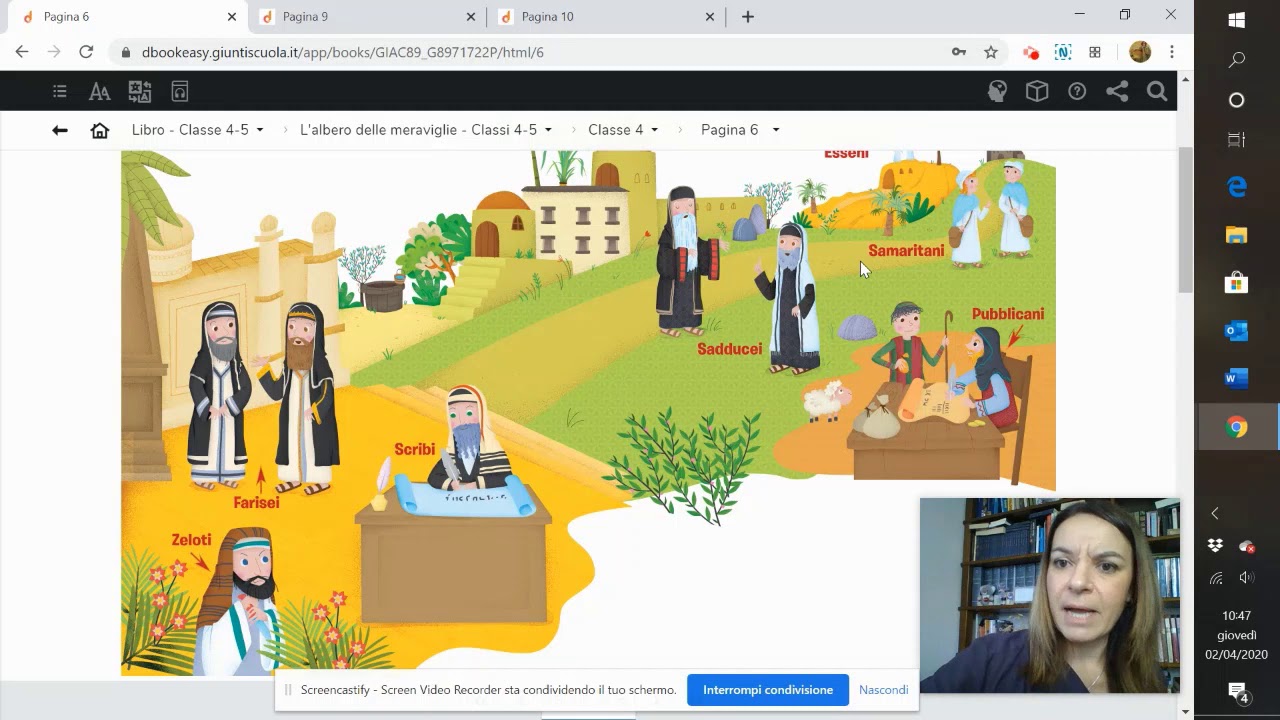The image size is (1280, 720).
Task: Open the 3D cube resources icon
Action: coord(1037,92)
